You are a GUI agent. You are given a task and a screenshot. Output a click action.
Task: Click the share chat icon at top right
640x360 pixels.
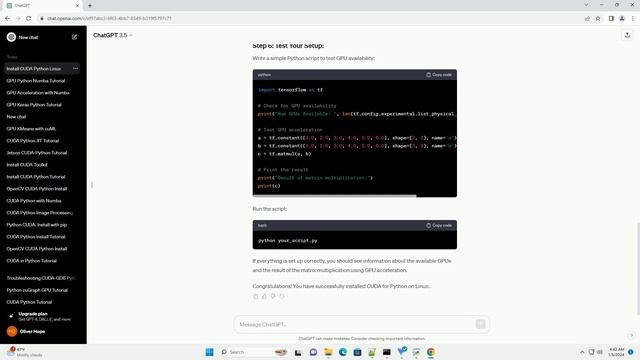click(x=627, y=36)
